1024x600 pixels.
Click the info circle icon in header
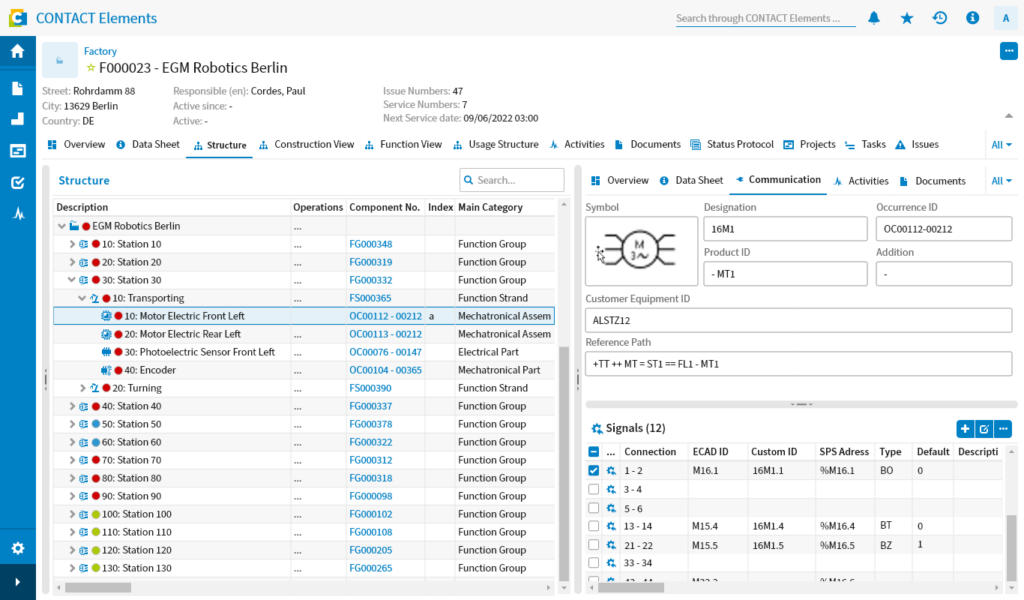(x=972, y=18)
